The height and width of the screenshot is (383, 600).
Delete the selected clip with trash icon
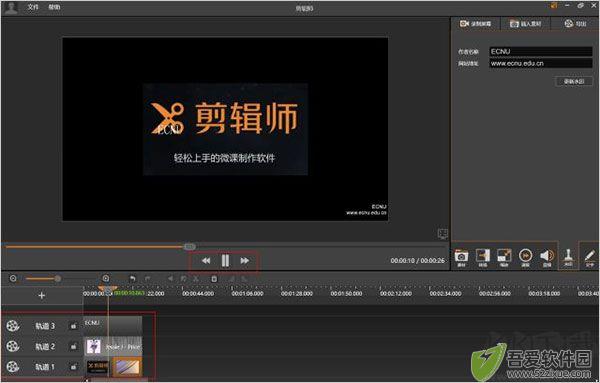tap(214, 279)
